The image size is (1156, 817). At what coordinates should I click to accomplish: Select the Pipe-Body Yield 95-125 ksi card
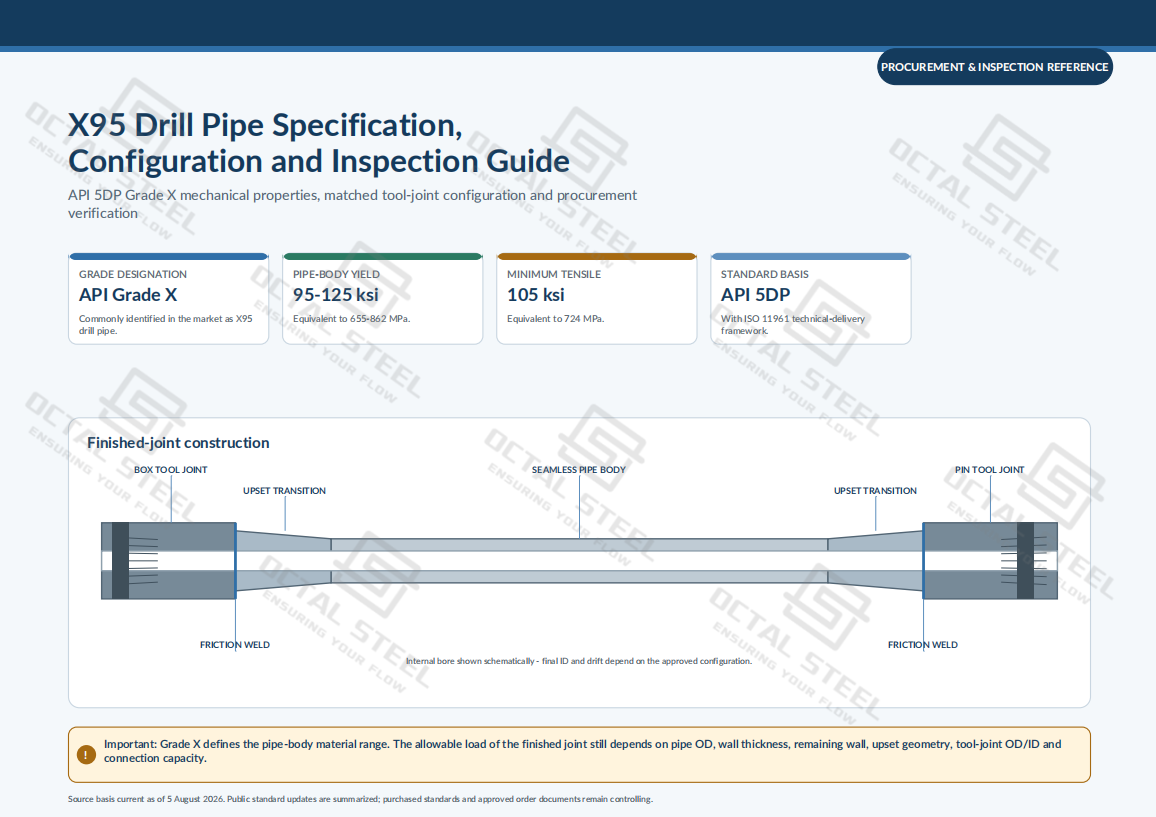[x=383, y=299]
